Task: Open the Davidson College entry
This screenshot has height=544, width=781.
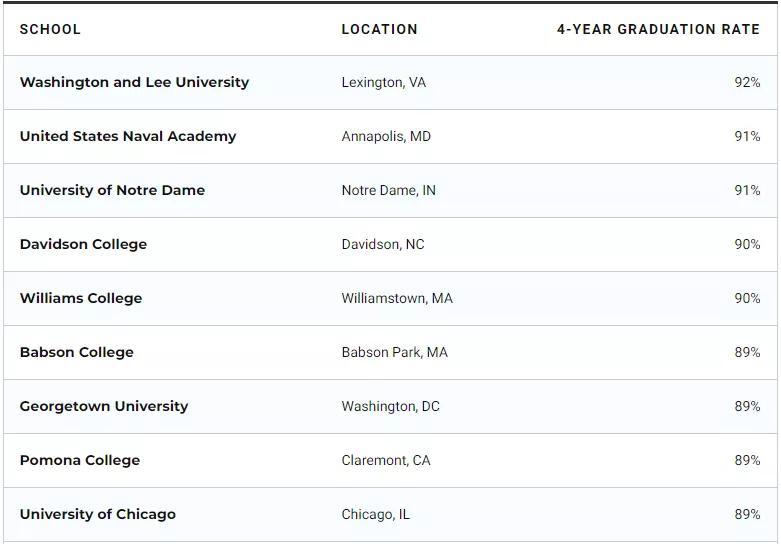Action: (83, 244)
